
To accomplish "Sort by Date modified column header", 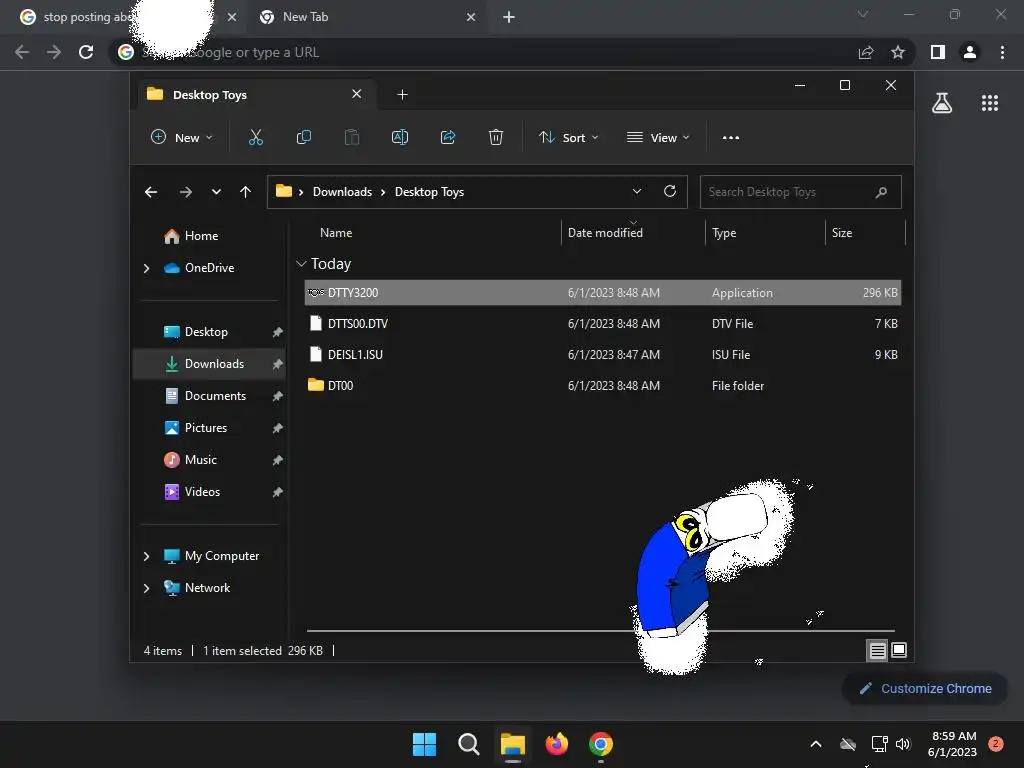I will (x=605, y=232).
